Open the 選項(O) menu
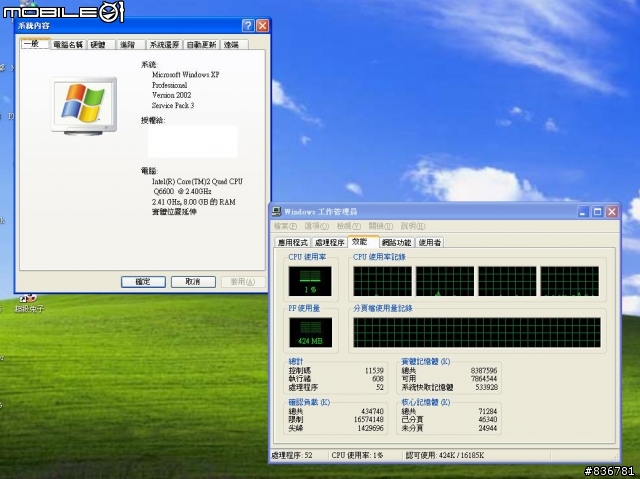Image resolution: width=640 pixels, height=479 pixels. [317, 226]
